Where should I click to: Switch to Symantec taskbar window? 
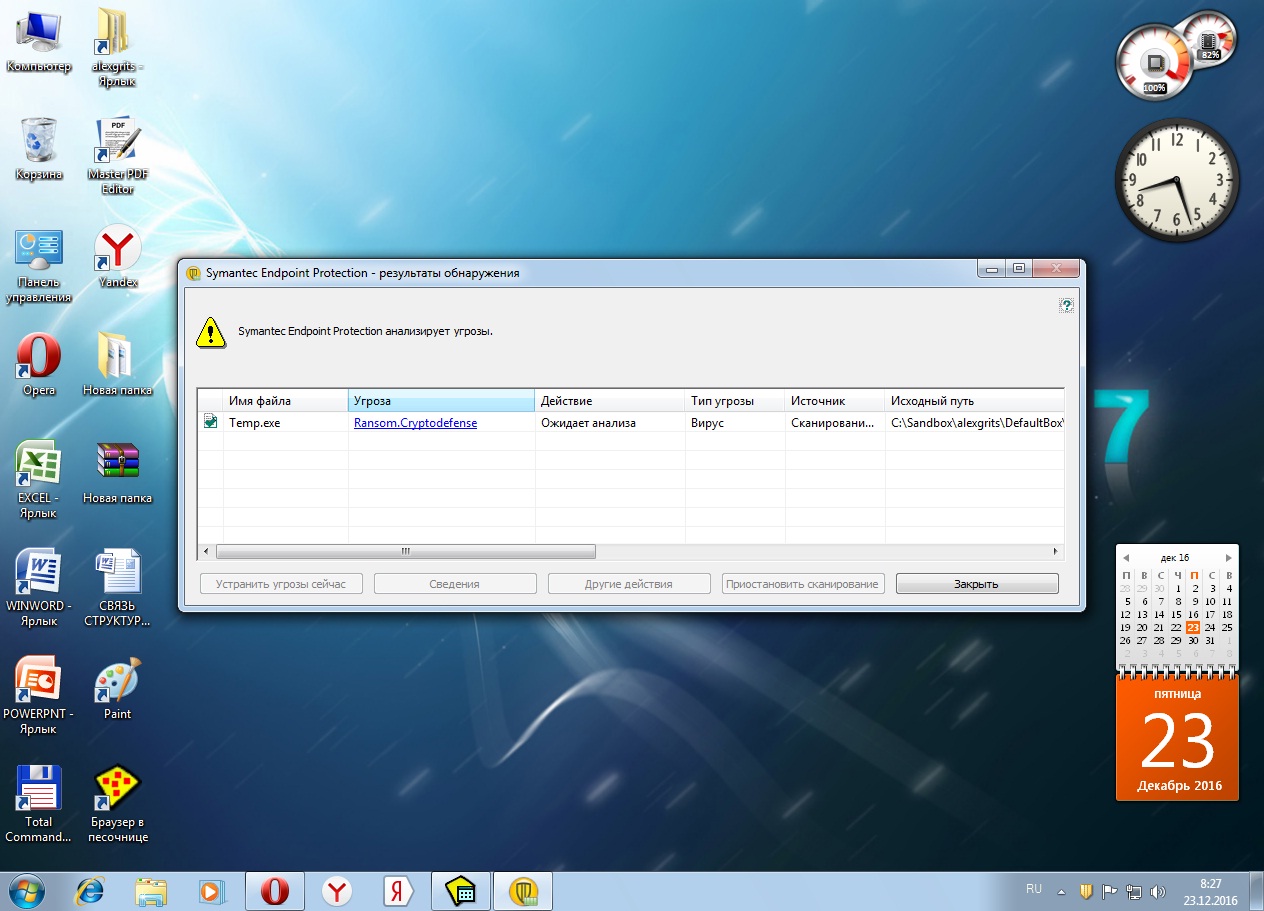click(523, 891)
